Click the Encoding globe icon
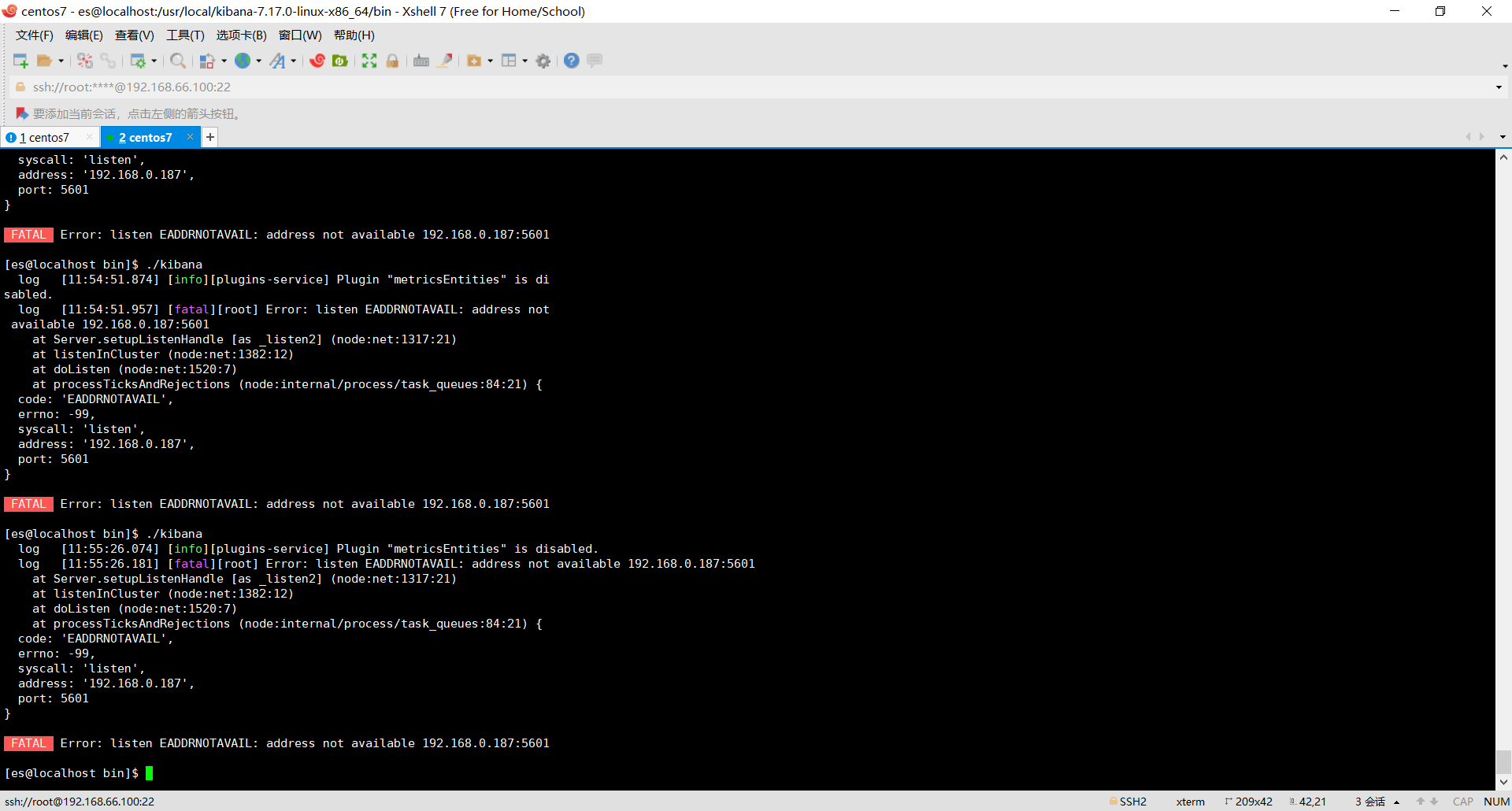The height and width of the screenshot is (811, 1512). click(x=243, y=61)
